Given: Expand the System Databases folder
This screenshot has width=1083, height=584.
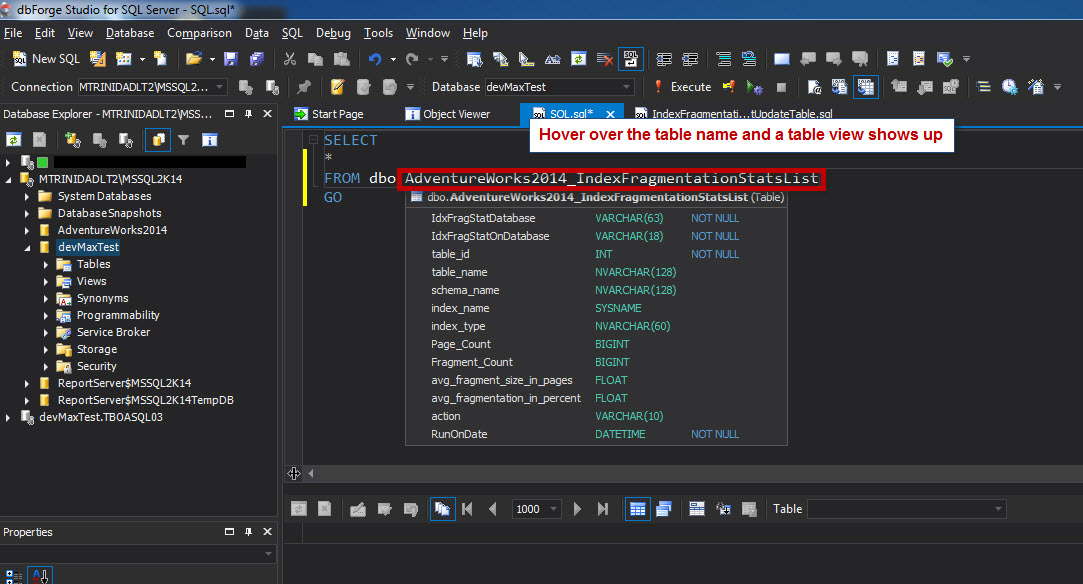Looking at the screenshot, I should 27,197.
